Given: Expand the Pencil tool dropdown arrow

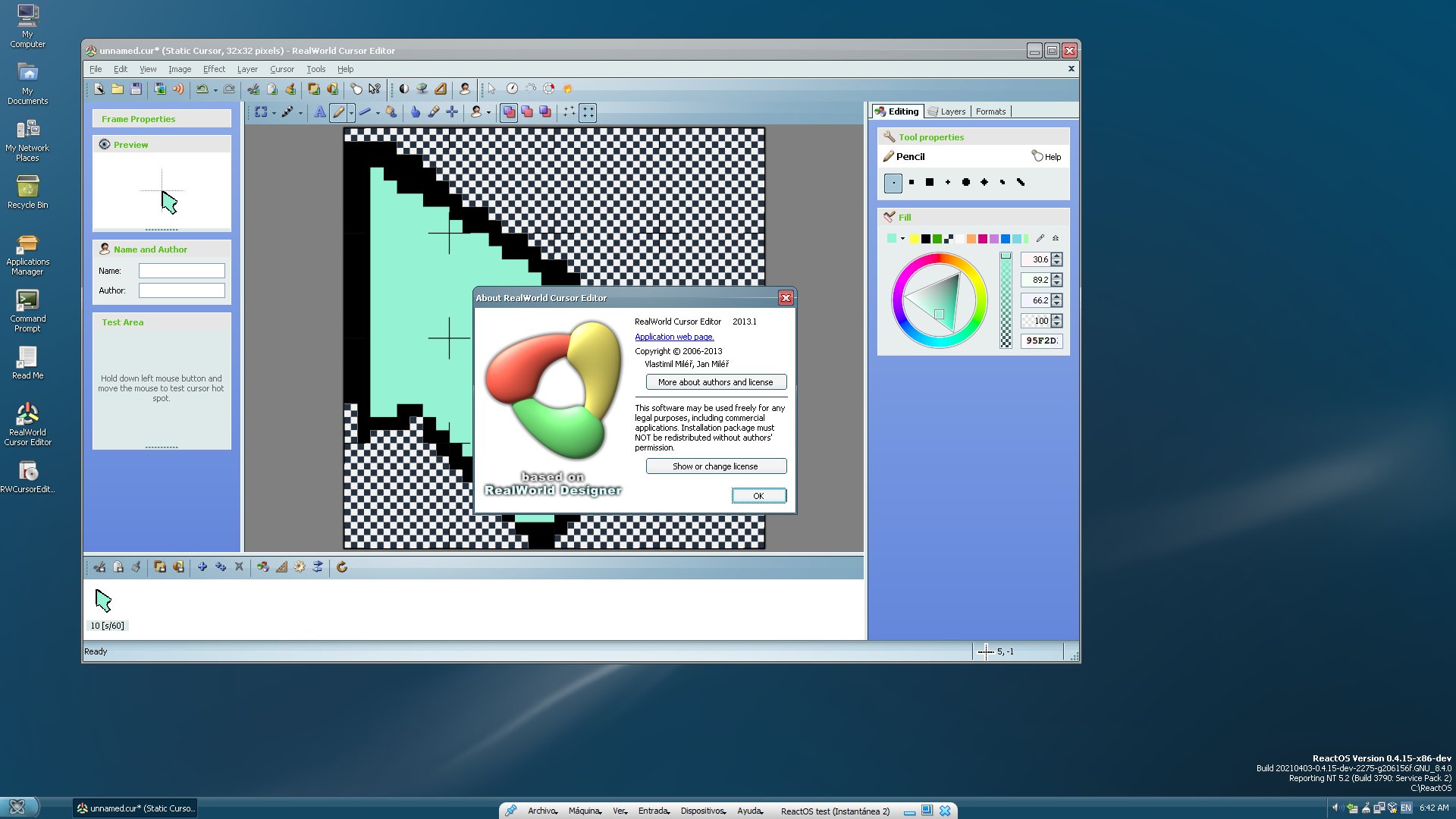Looking at the screenshot, I should [351, 113].
